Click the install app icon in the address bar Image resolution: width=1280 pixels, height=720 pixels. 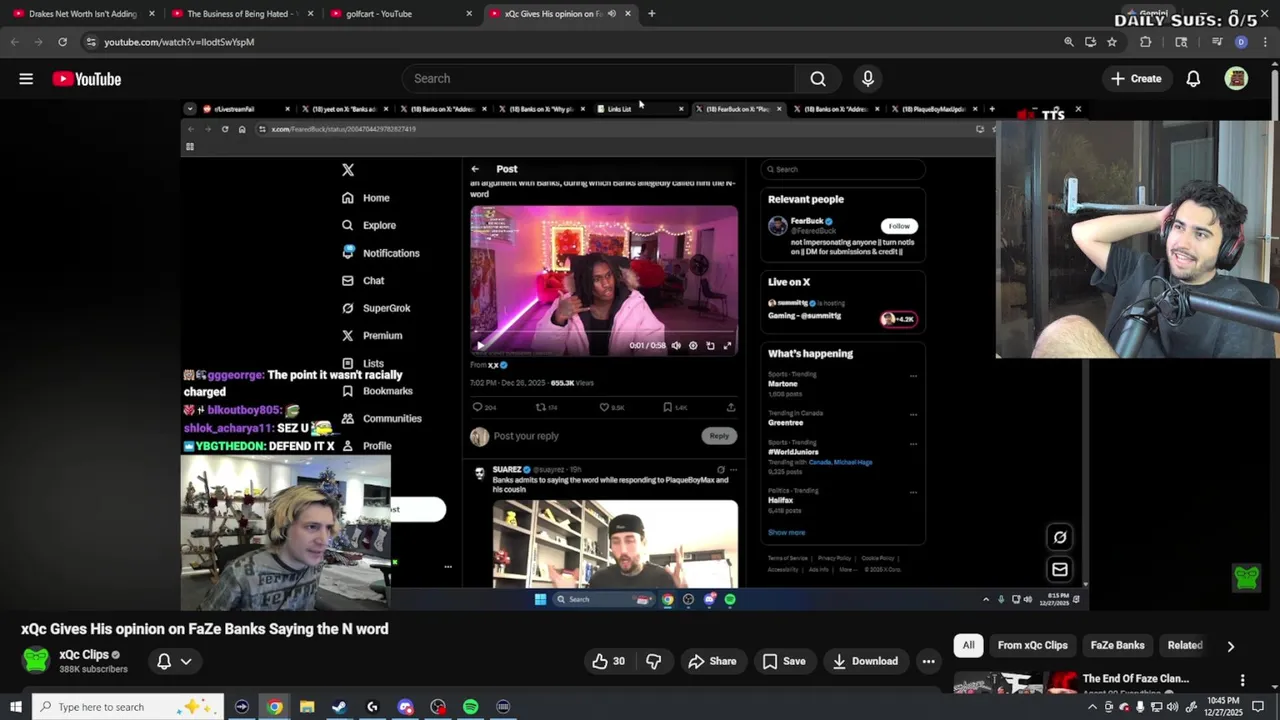click(x=1090, y=42)
